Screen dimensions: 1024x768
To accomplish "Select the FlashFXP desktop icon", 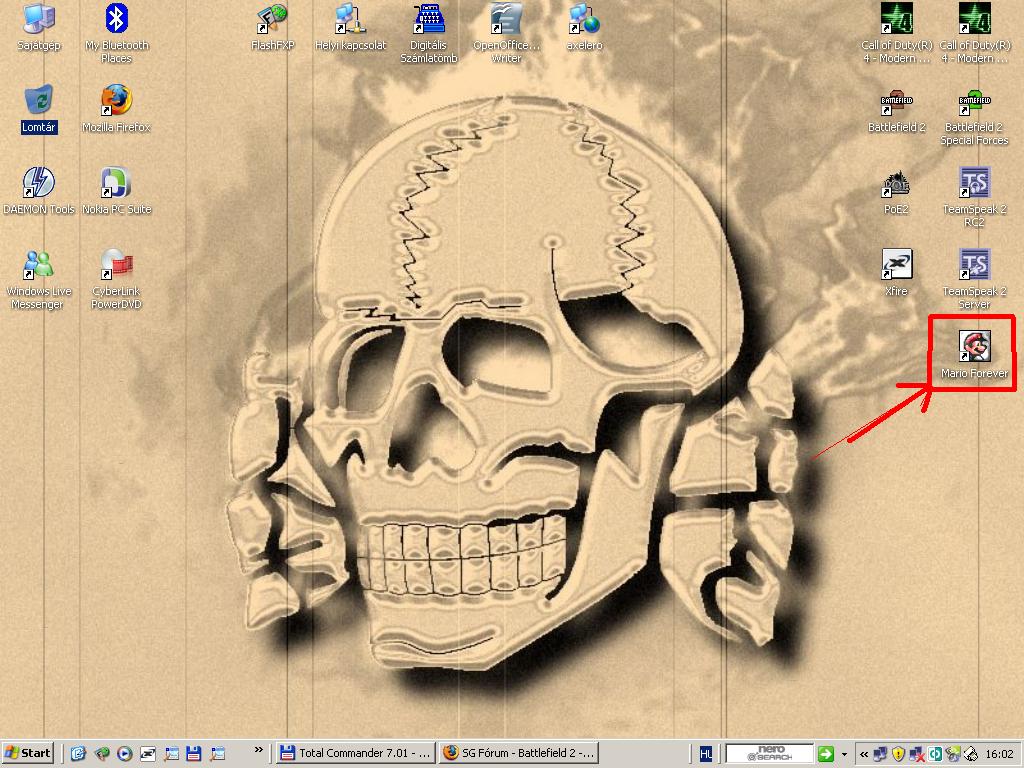I will [272, 19].
